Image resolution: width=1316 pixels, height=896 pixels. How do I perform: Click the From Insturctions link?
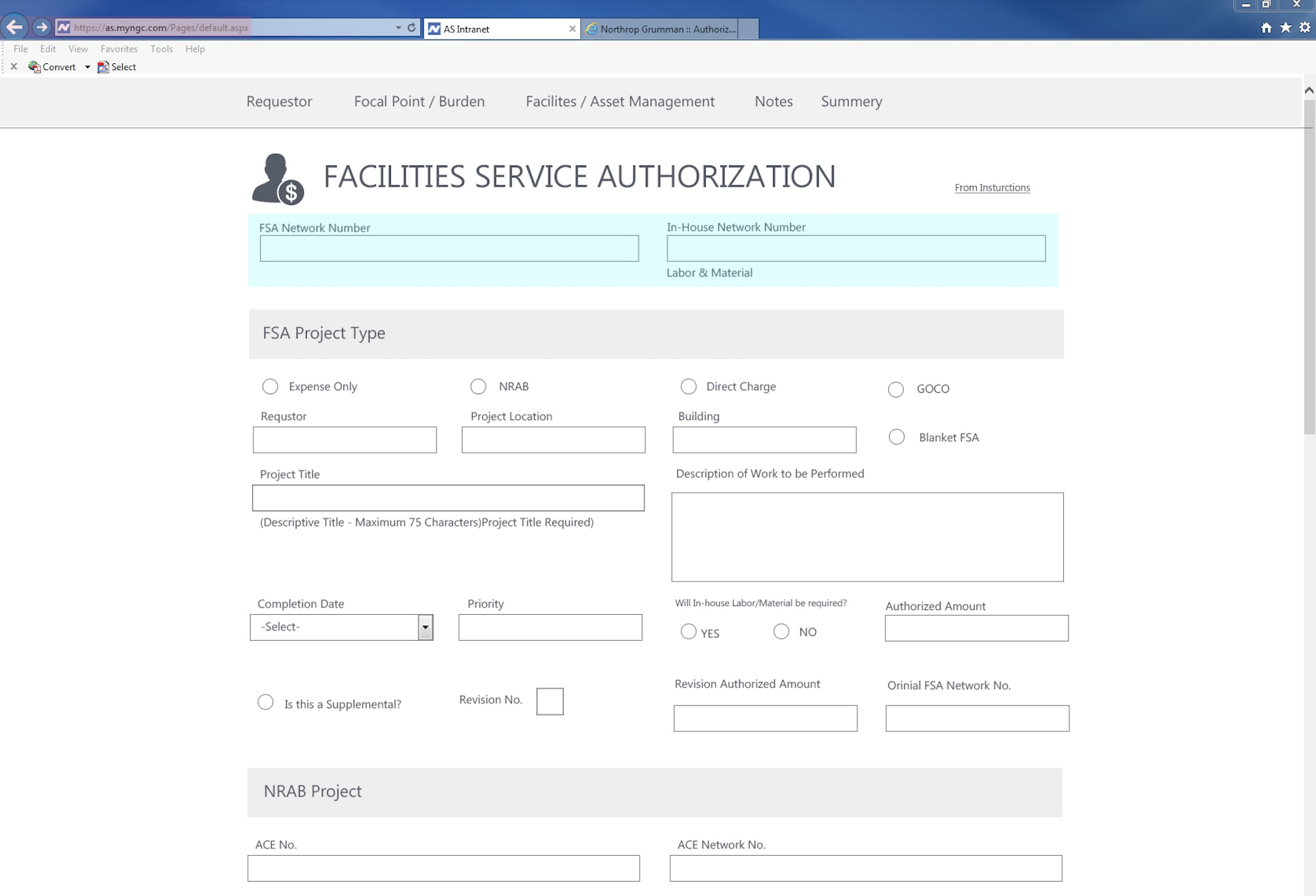pos(992,188)
